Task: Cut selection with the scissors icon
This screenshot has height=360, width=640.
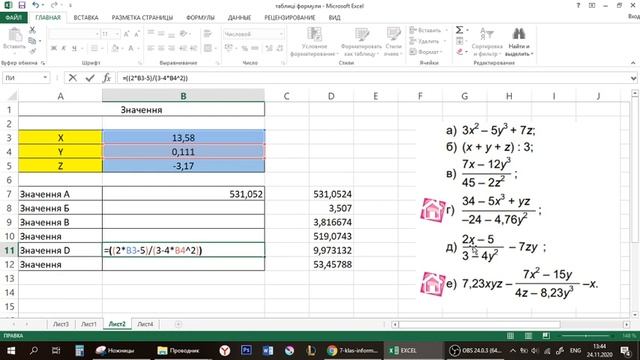Action: 32,30
